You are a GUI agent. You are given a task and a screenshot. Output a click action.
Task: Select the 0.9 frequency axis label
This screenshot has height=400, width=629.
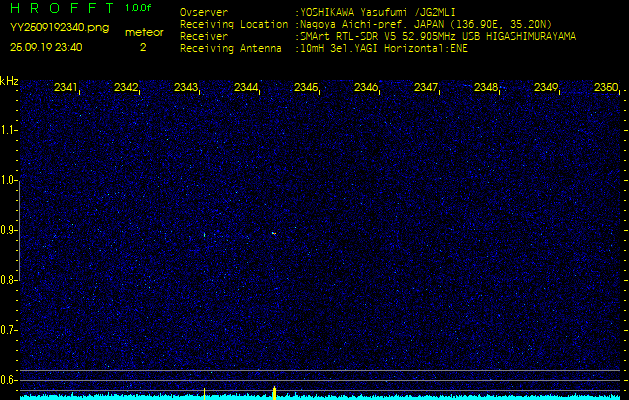point(9,230)
